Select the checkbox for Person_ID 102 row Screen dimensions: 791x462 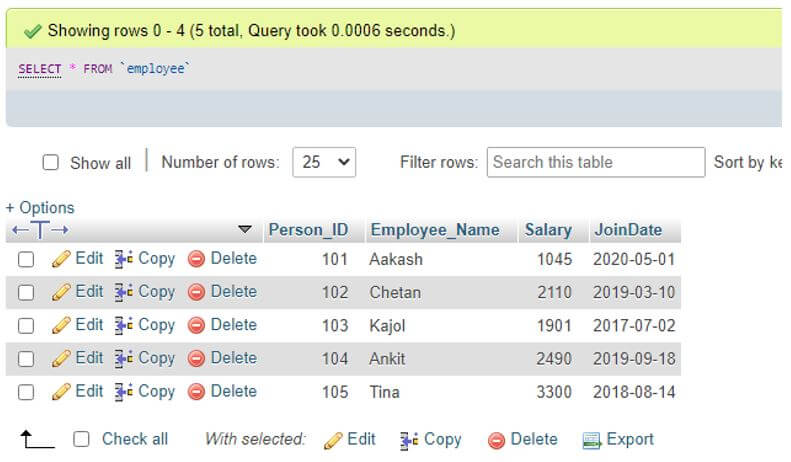coord(26,292)
